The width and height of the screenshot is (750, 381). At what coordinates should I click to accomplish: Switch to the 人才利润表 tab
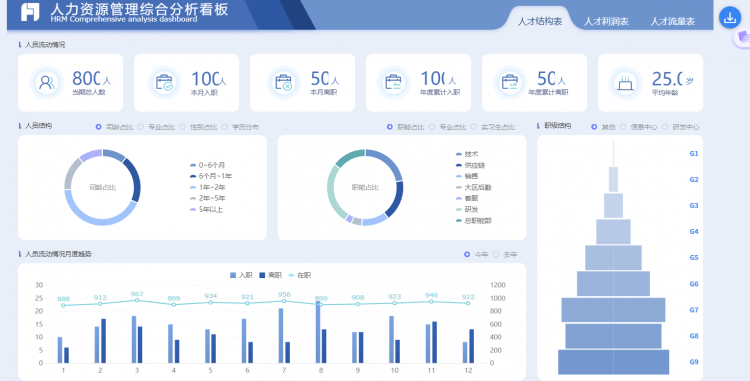coord(606,21)
